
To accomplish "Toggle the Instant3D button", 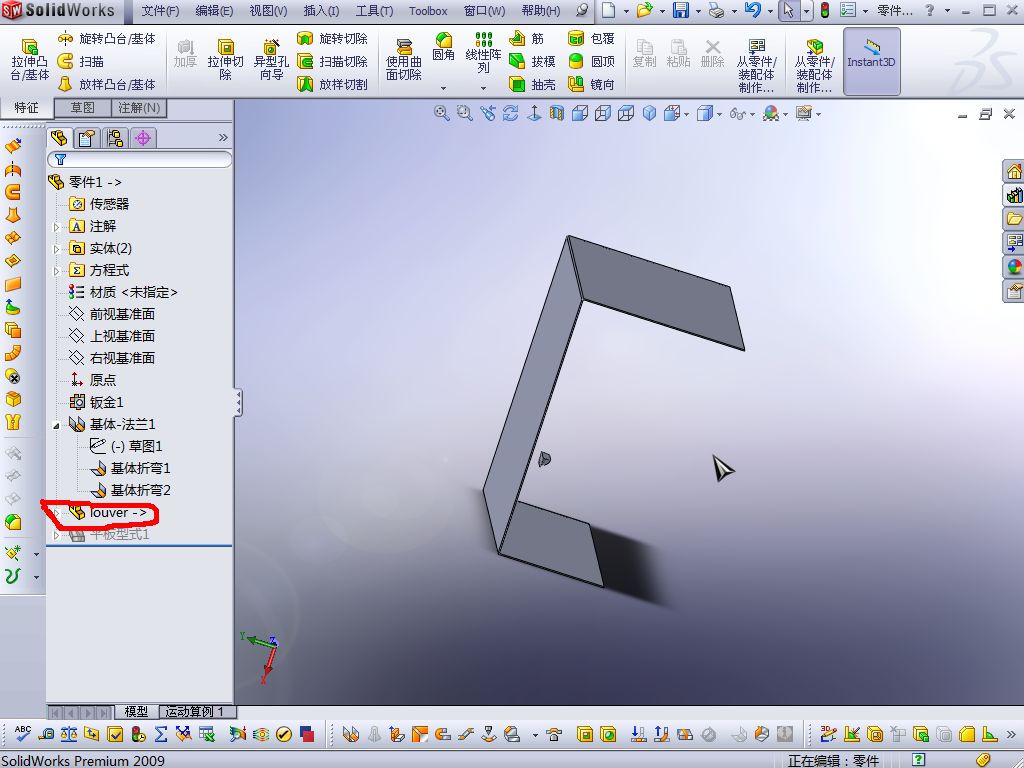I will pos(871,61).
